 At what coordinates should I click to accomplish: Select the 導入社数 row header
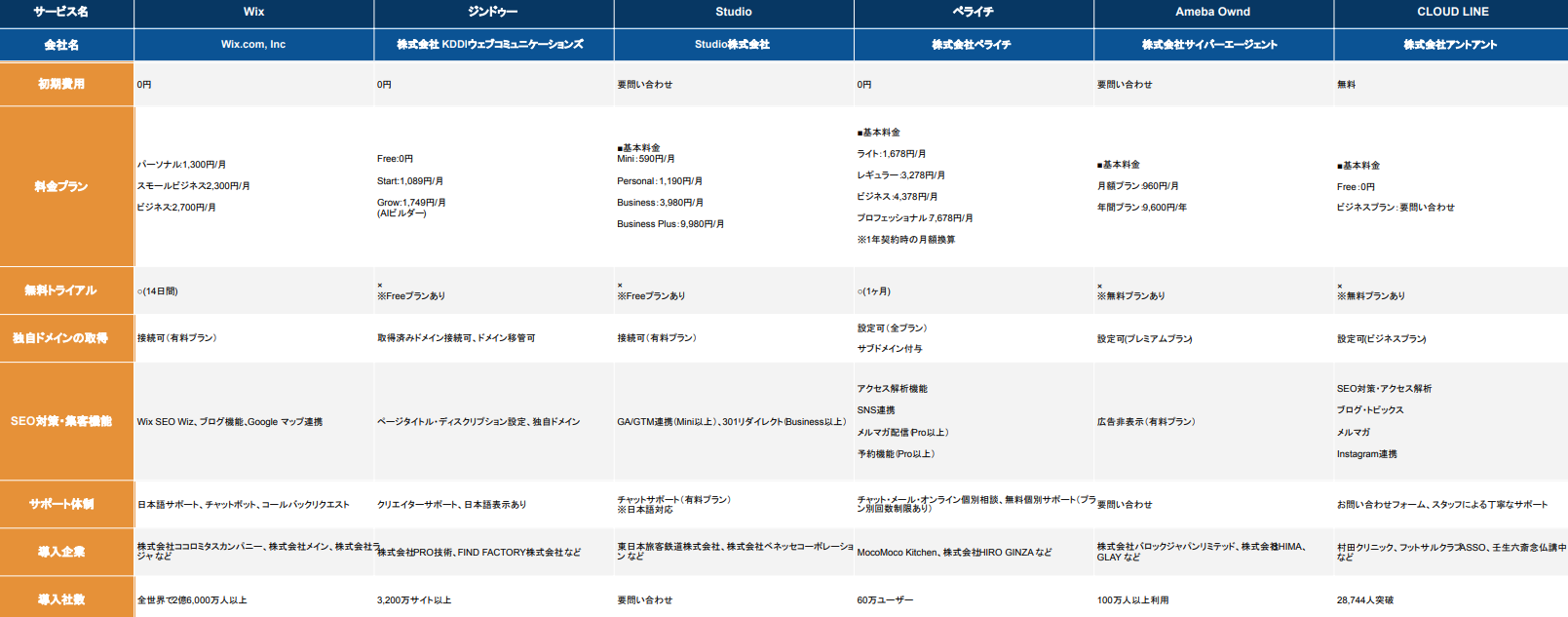(x=62, y=599)
